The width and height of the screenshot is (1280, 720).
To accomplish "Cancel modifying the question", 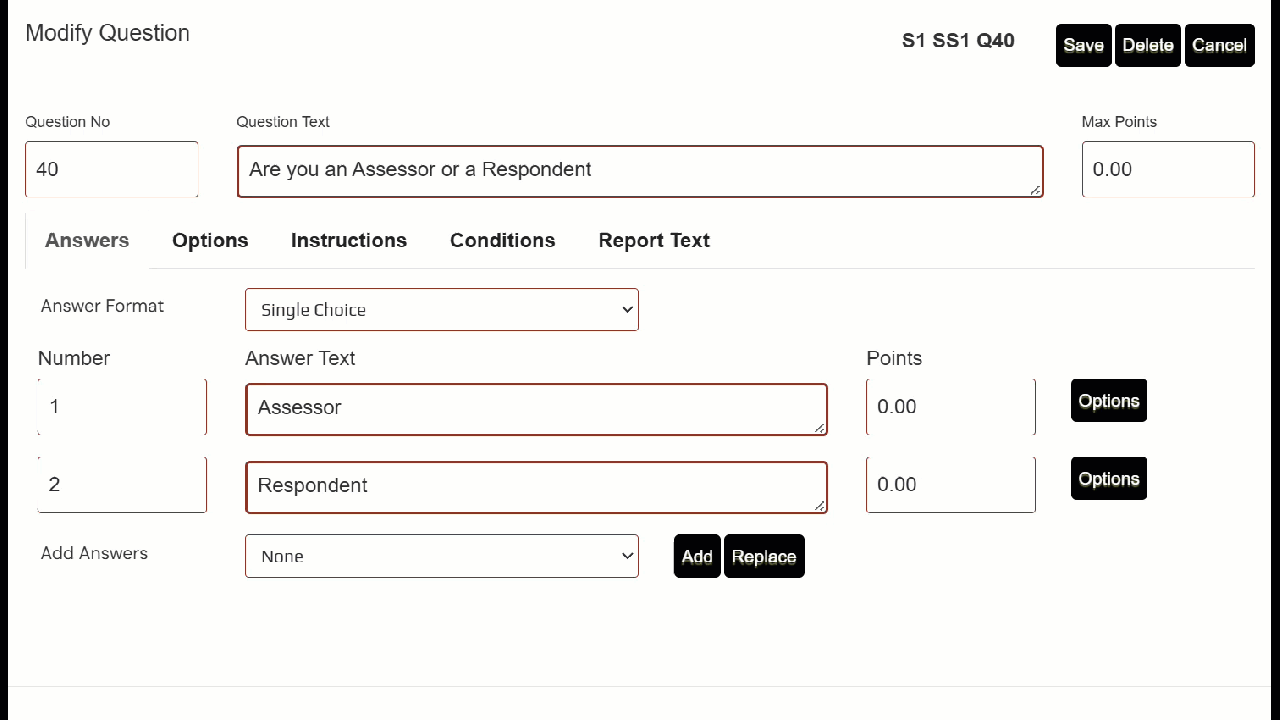I will click(x=1219, y=45).
